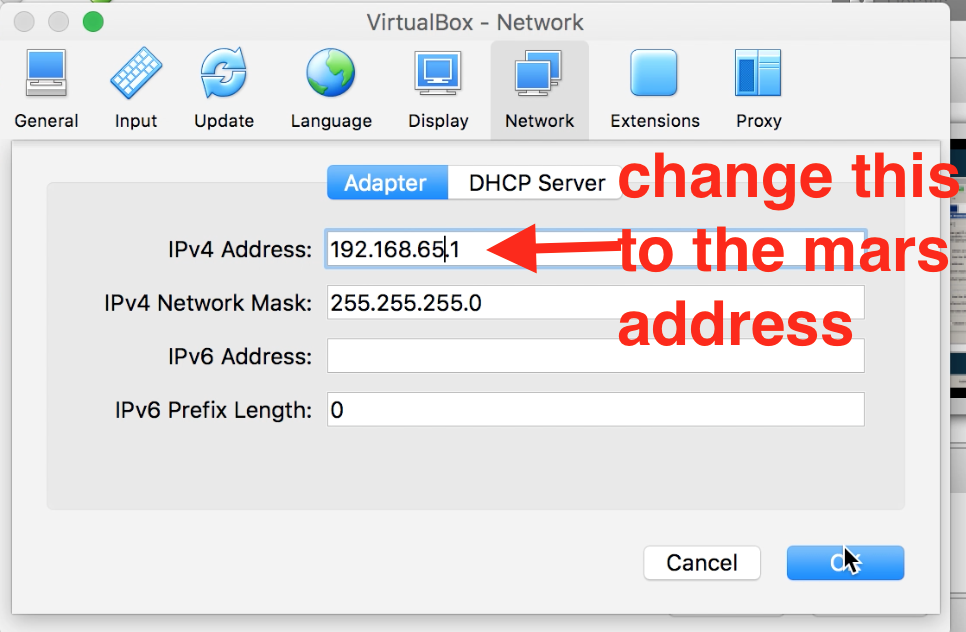Screen dimensions: 966x632
Task: Click the Proxy preferences icon
Action: 758,76
